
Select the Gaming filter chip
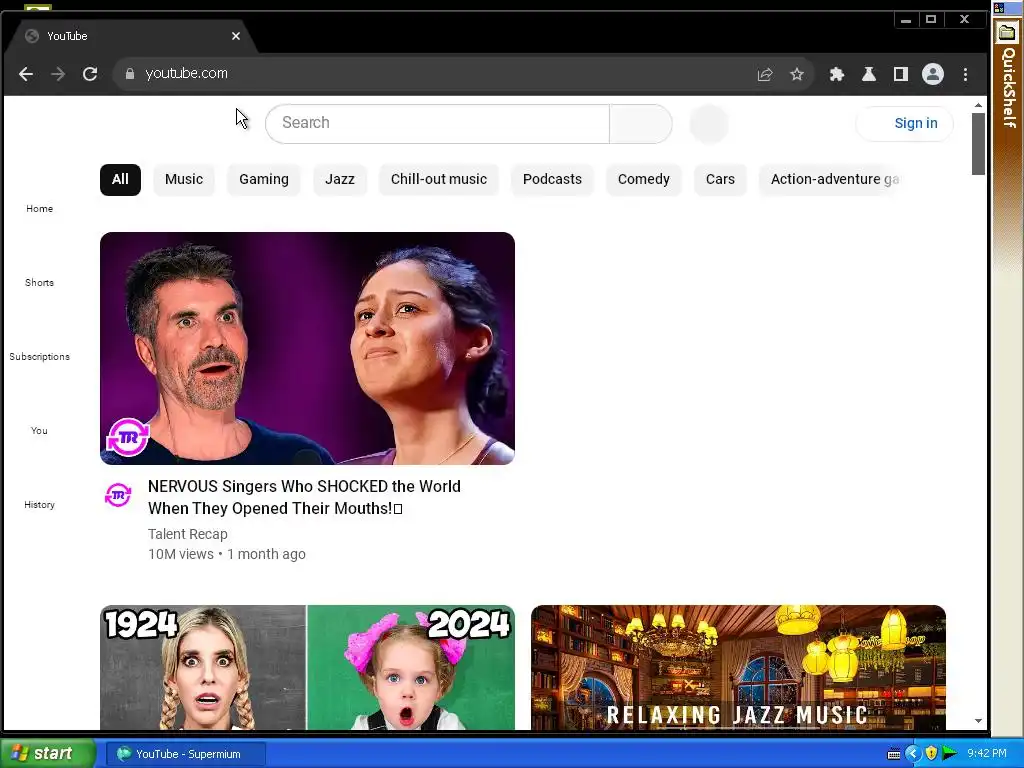coord(264,180)
